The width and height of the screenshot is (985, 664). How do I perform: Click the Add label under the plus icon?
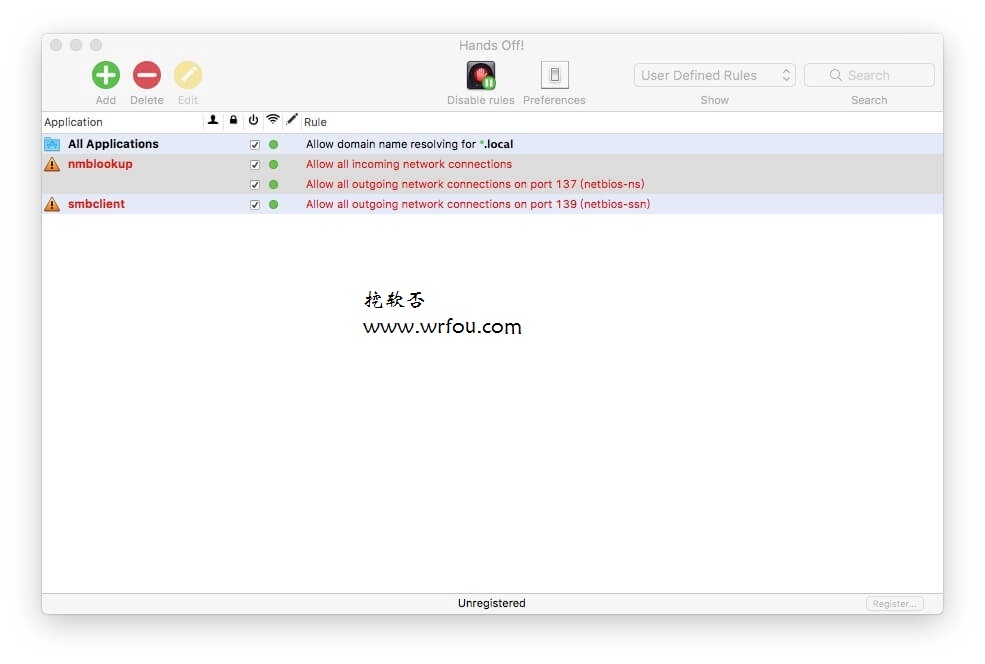[106, 100]
